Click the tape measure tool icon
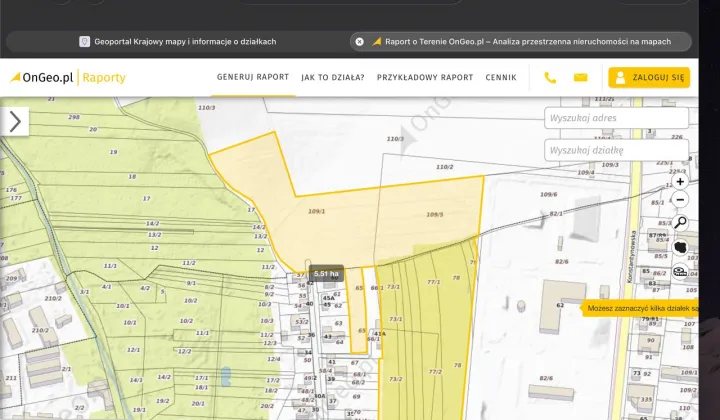The height and width of the screenshot is (420, 720). (x=680, y=271)
